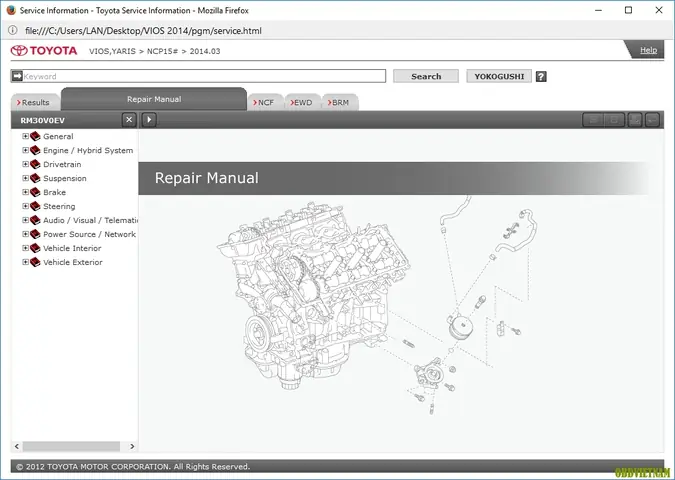Click the play arrow beside the X button

coord(149,120)
